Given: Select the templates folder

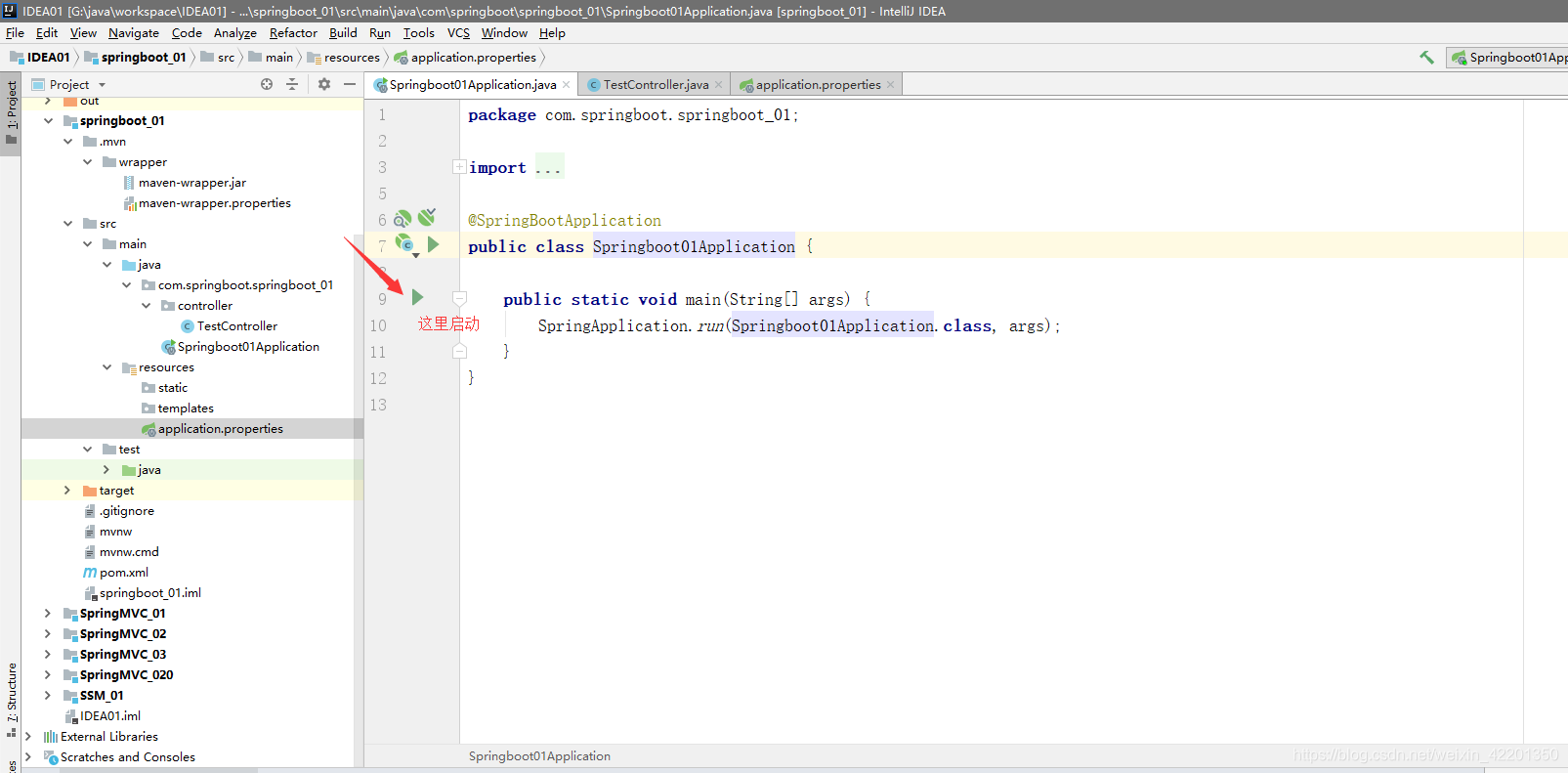Looking at the screenshot, I should coord(177,408).
